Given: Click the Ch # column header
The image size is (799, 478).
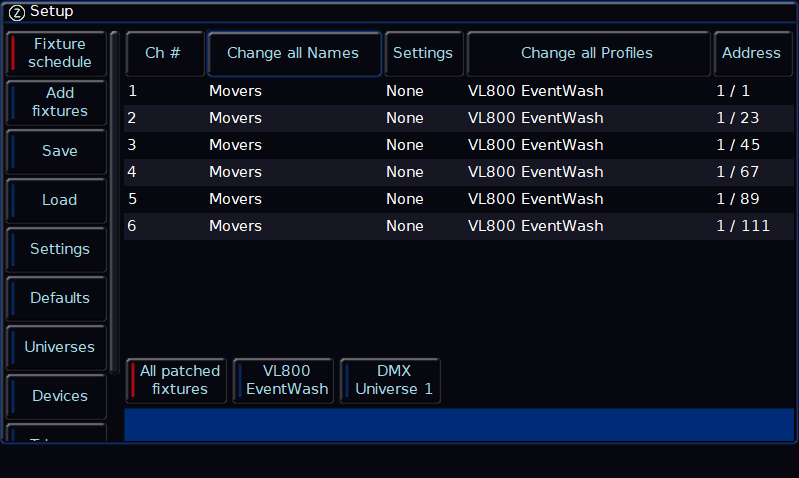Looking at the screenshot, I should [165, 54].
